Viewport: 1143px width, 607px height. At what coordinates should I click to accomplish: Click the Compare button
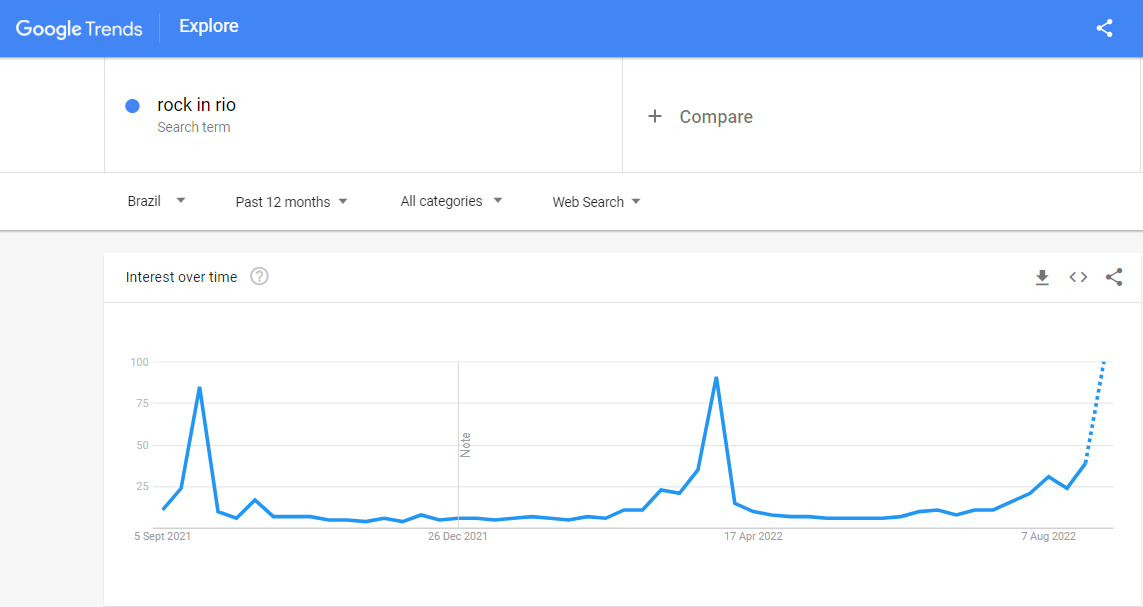point(714,117)
